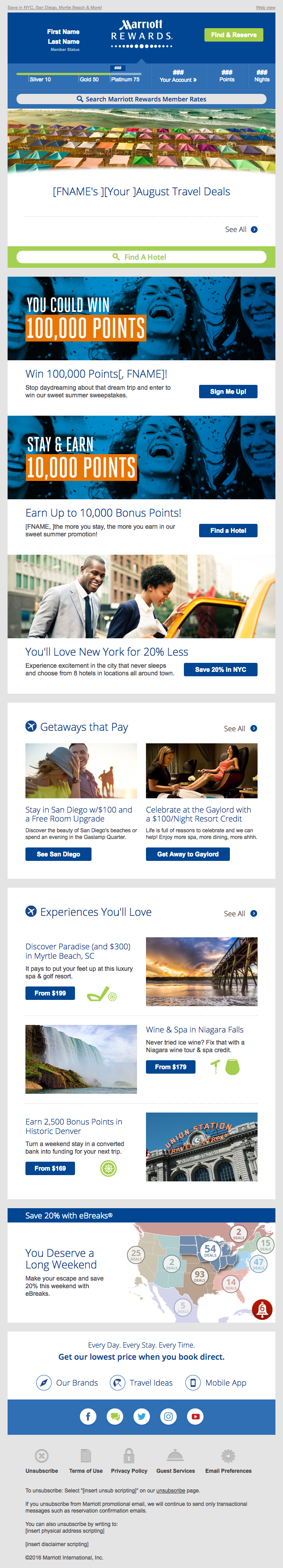This screenshot has height=1568, width=283.
Task: Click the YouTube play icon
Action: (x=196, y=1416)
